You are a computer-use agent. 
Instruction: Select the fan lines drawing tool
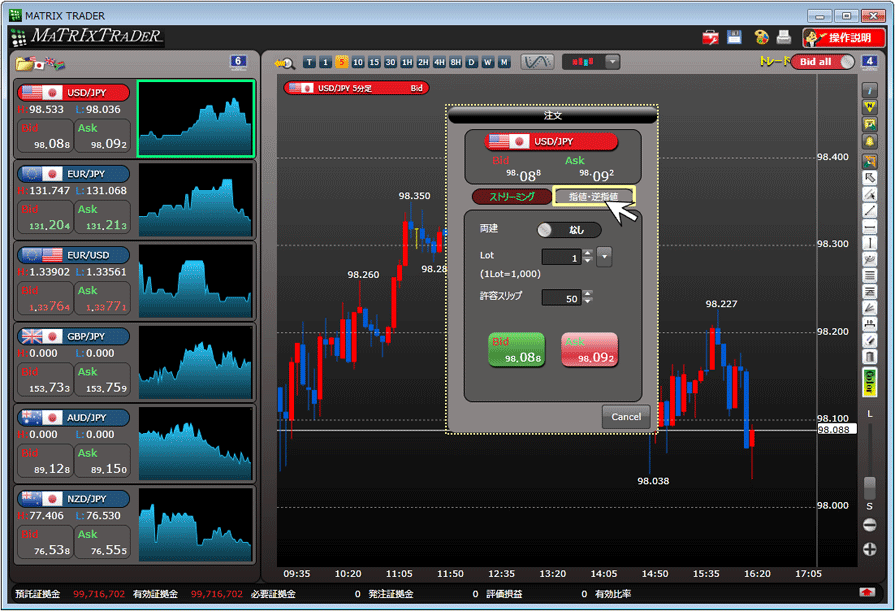[869, 308]
